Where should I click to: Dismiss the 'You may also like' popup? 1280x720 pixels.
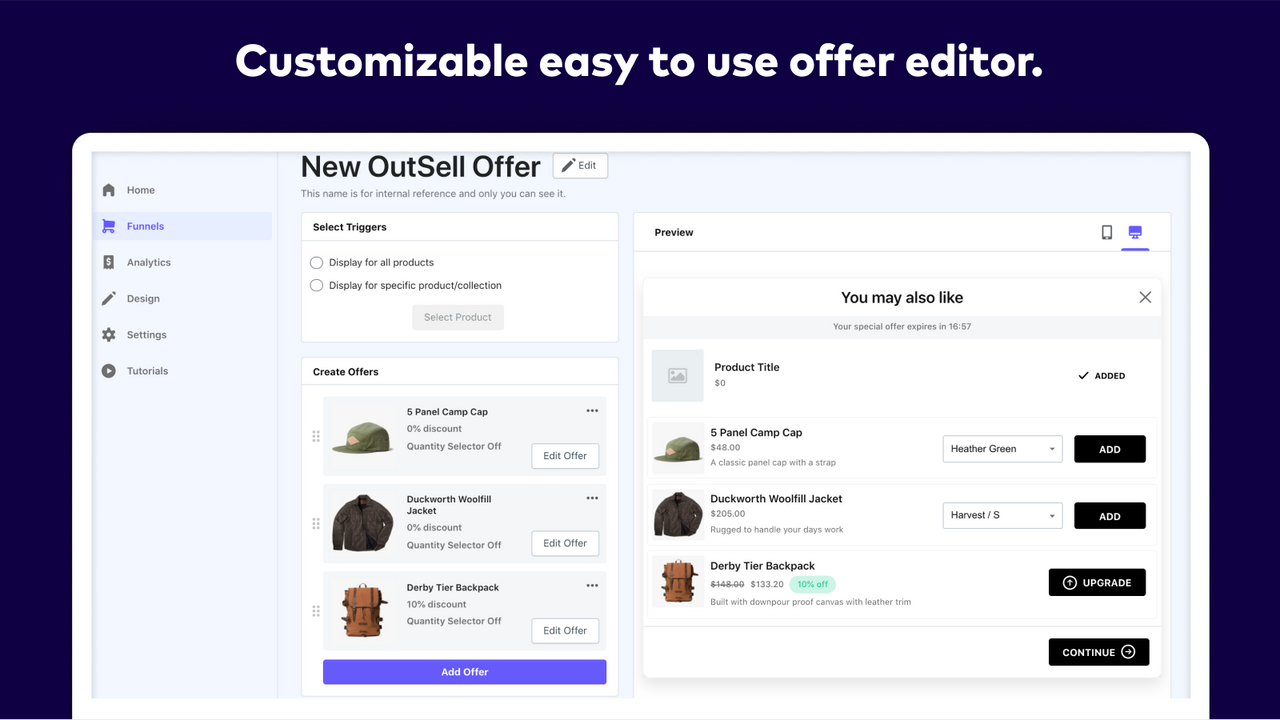[x=1144, y=296]
